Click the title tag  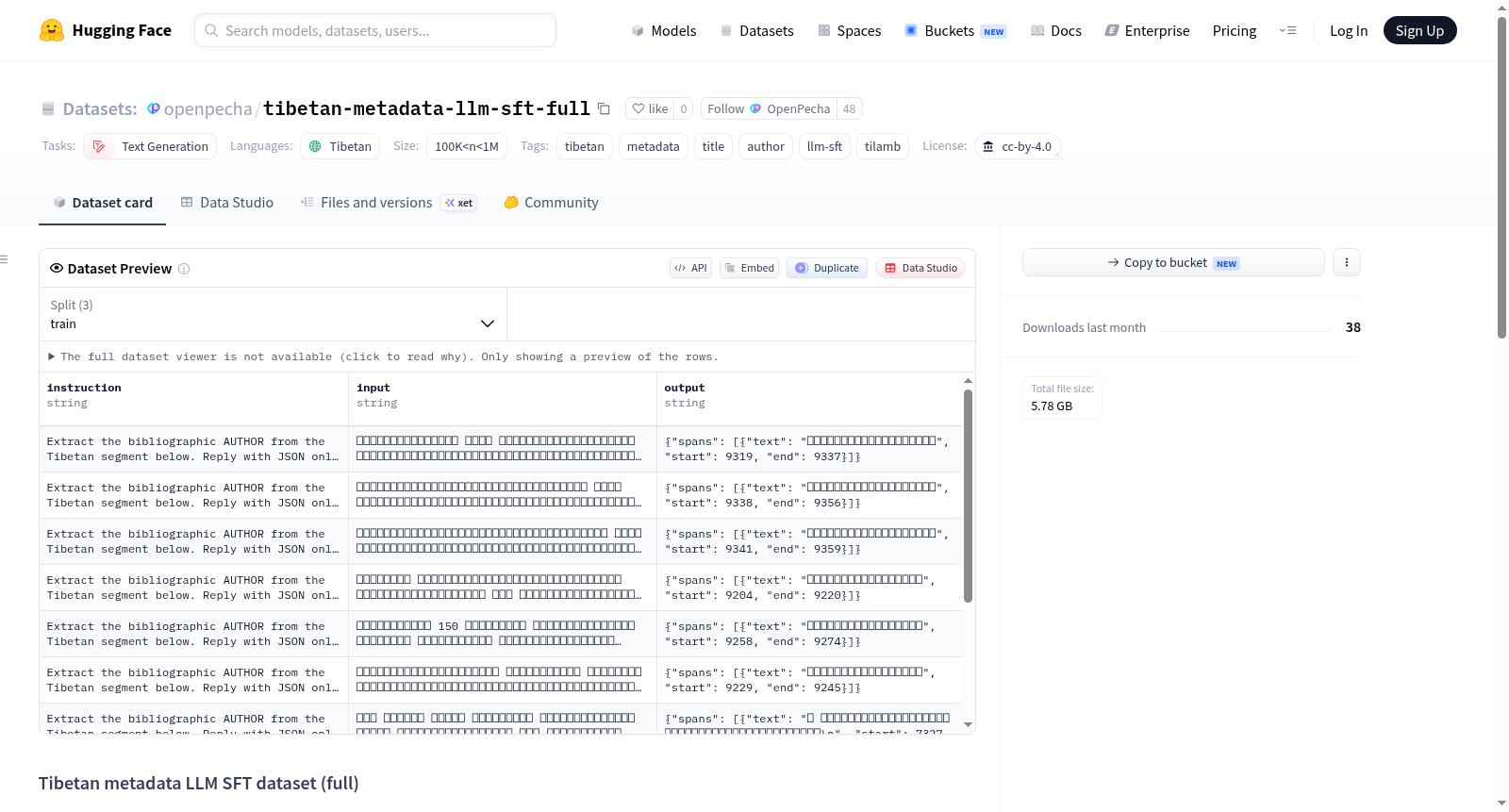click(714, 146)
